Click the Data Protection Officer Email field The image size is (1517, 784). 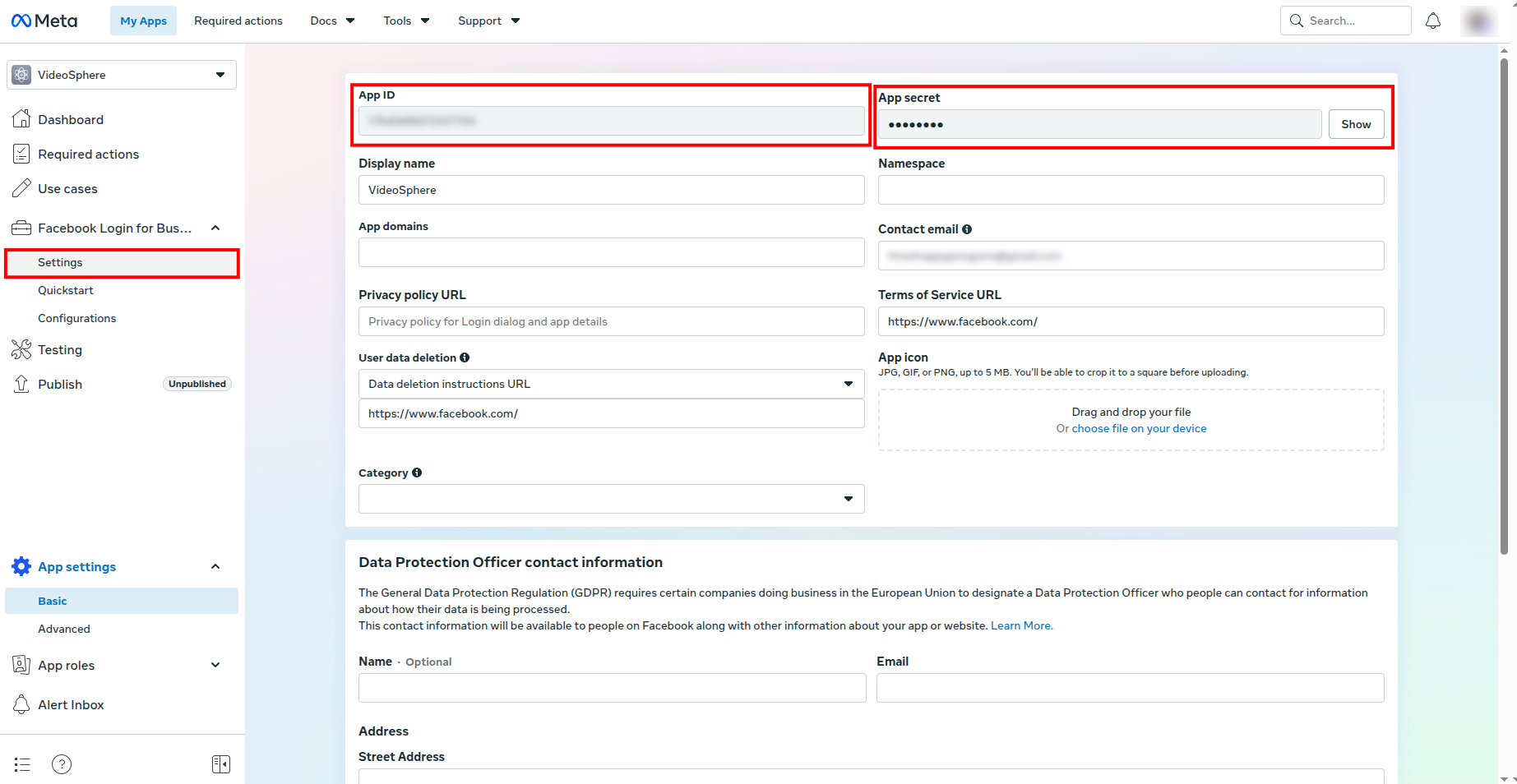click(x=1130, y=688)
